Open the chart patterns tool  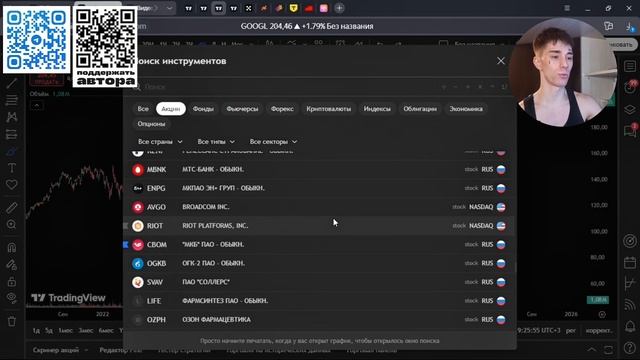point(11,117)
